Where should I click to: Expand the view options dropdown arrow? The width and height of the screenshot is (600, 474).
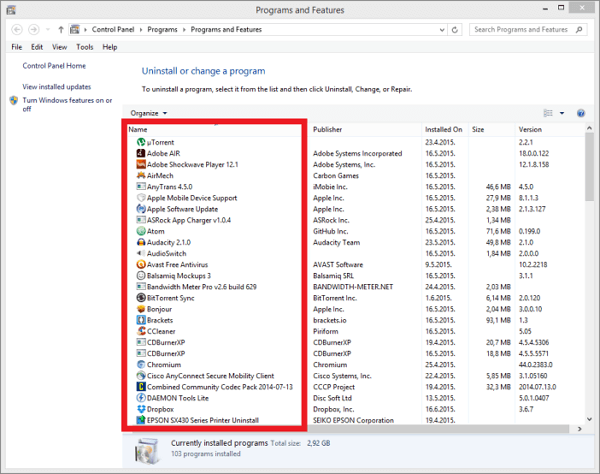(x=562, y=113)
